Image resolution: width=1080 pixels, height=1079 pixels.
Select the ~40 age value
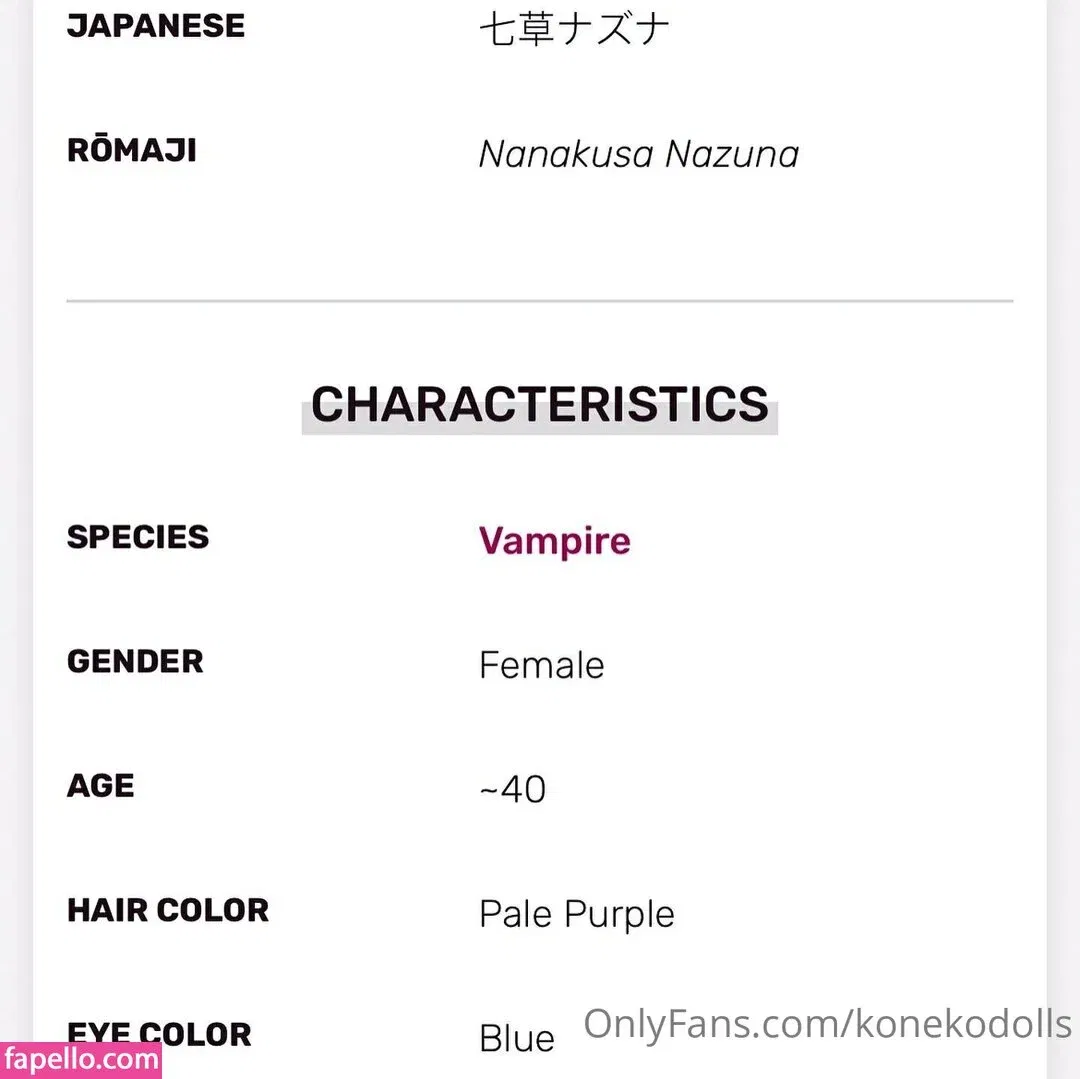click(x=512, y=790)
